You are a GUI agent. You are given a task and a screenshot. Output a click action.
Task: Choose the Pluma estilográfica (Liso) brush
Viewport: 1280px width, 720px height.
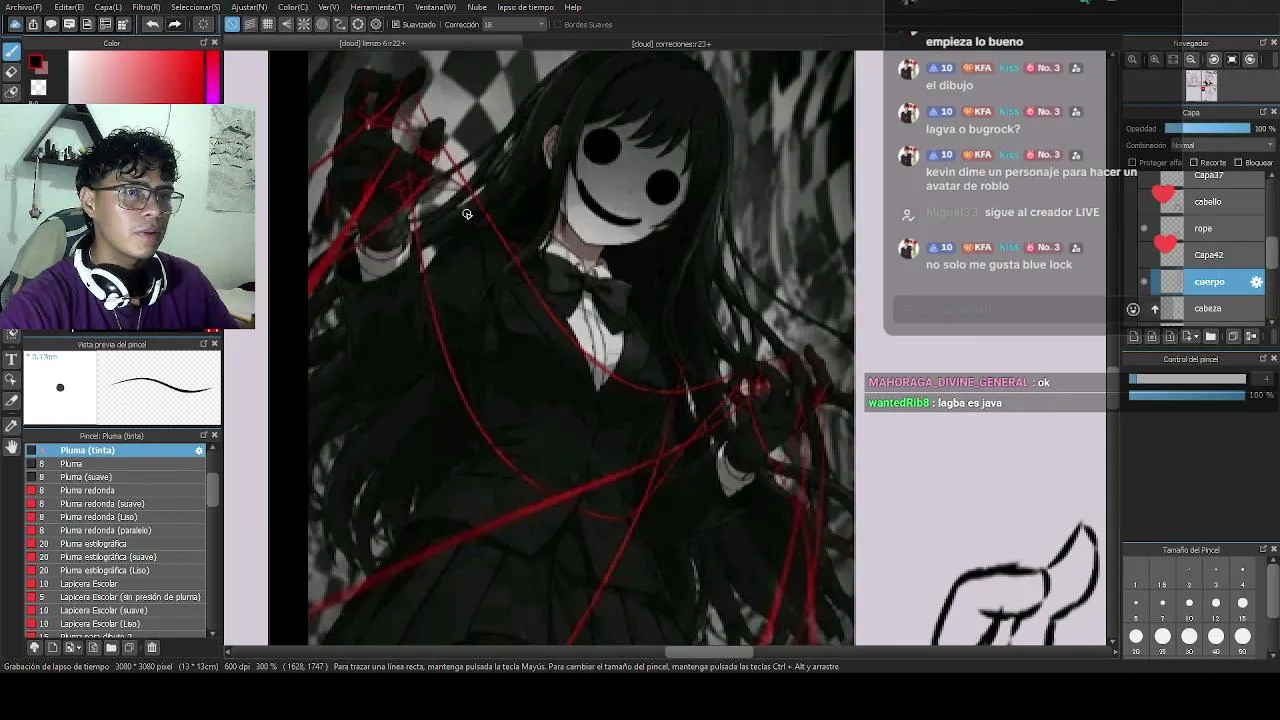coord(115,571)
